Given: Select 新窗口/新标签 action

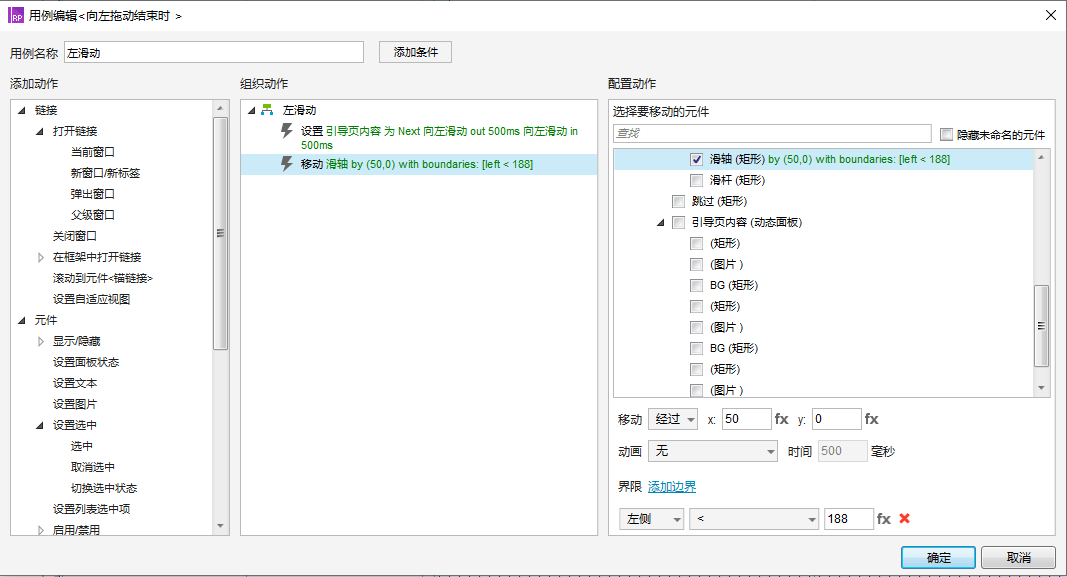Looking at the screenshot, I should click(105, 173).
